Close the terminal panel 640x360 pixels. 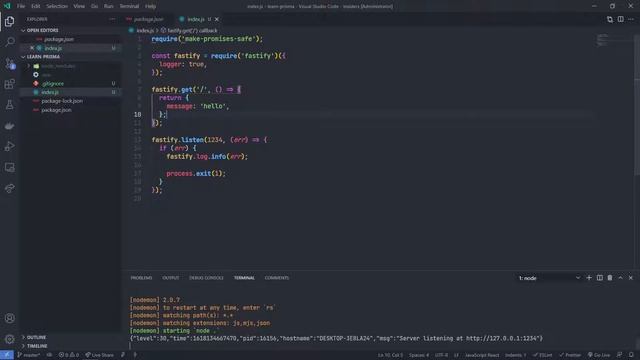631,278
